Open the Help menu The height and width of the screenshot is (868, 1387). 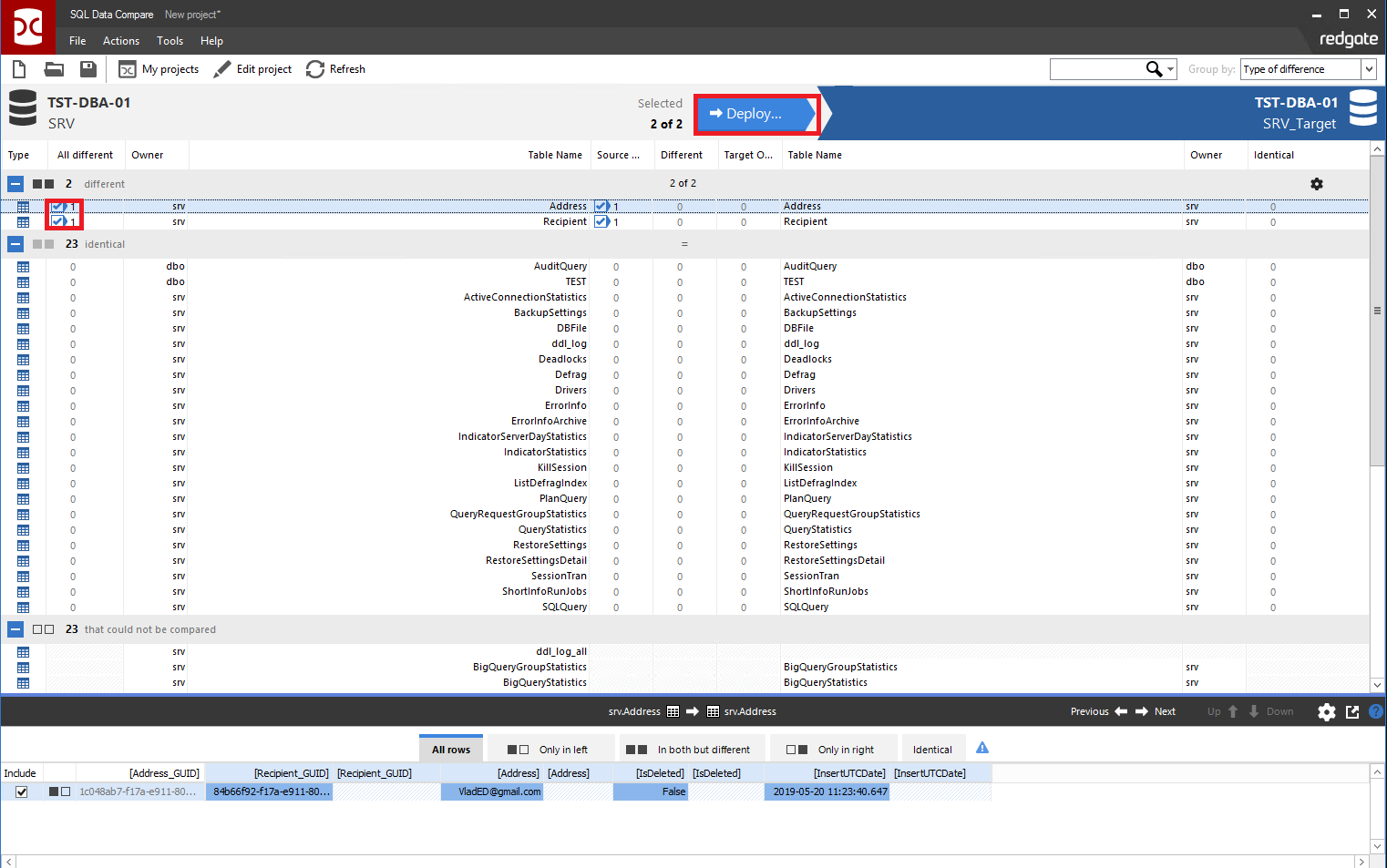pos(211,41)
